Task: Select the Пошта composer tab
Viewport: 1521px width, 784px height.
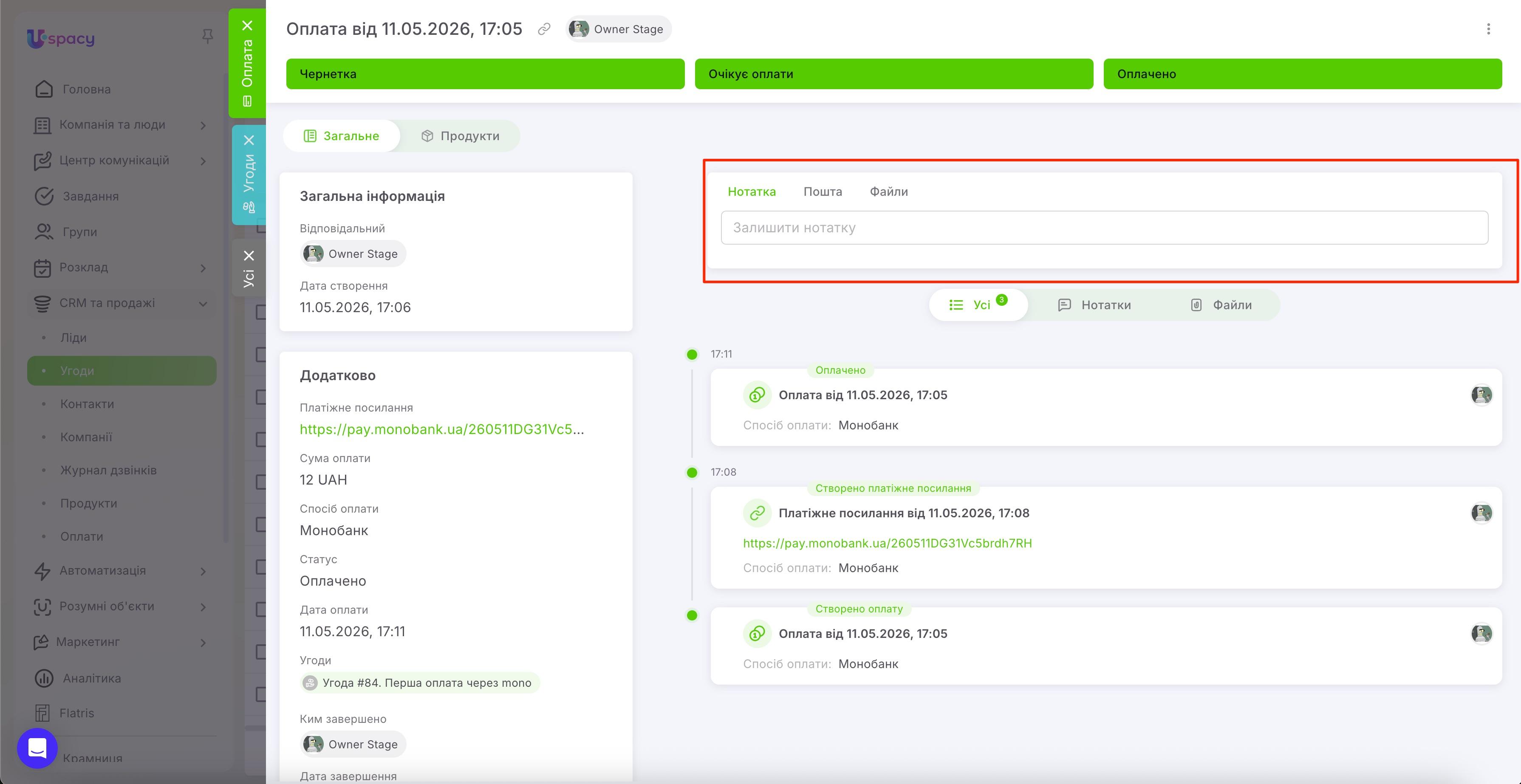Action: pos(823,191)
